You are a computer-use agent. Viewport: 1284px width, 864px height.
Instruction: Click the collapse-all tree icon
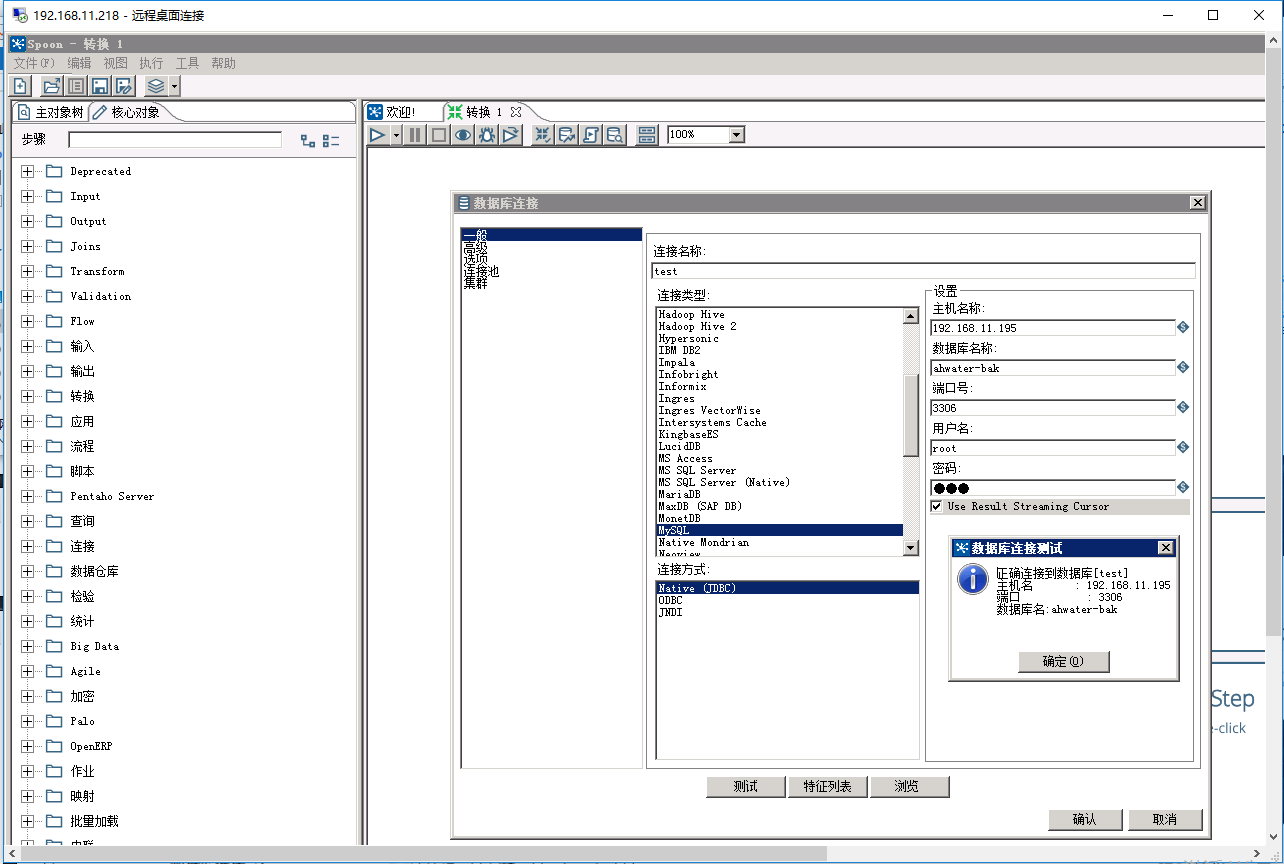pos(331,141)
